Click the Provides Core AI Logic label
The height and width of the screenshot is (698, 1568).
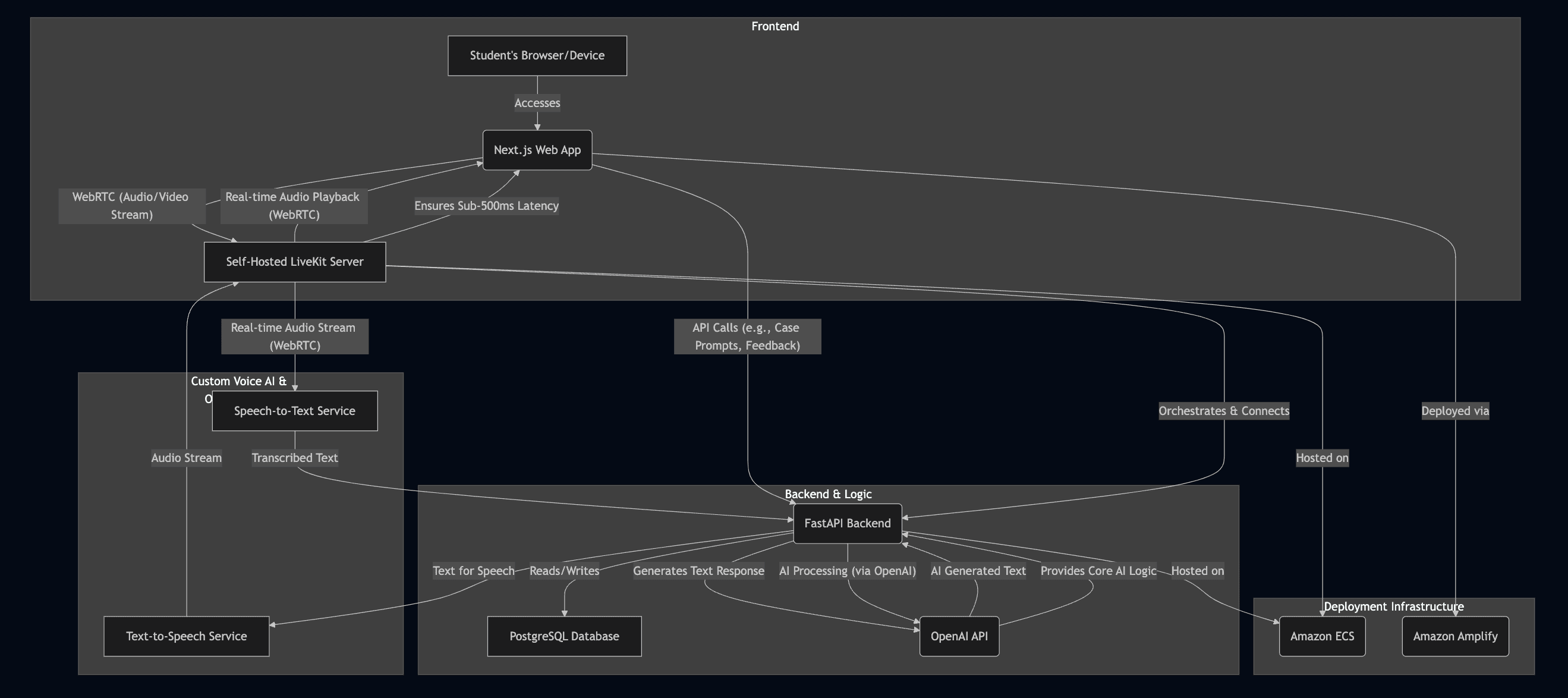point(1098,571)
